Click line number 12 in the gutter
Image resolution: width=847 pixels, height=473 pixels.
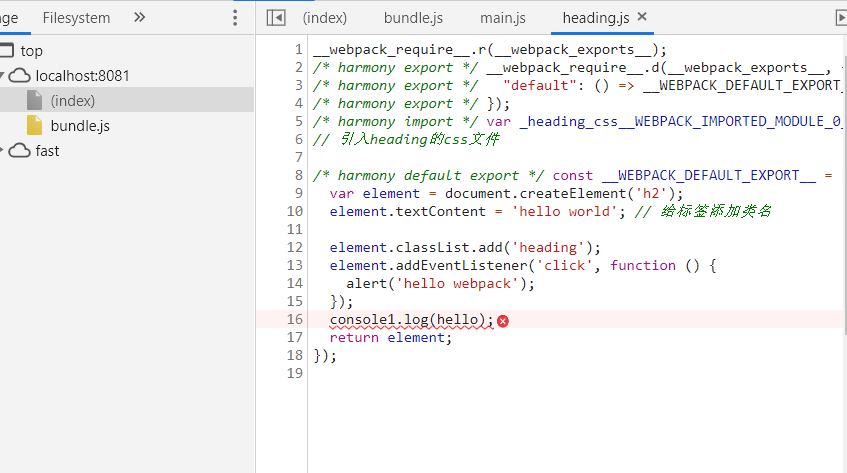(295, 247)
